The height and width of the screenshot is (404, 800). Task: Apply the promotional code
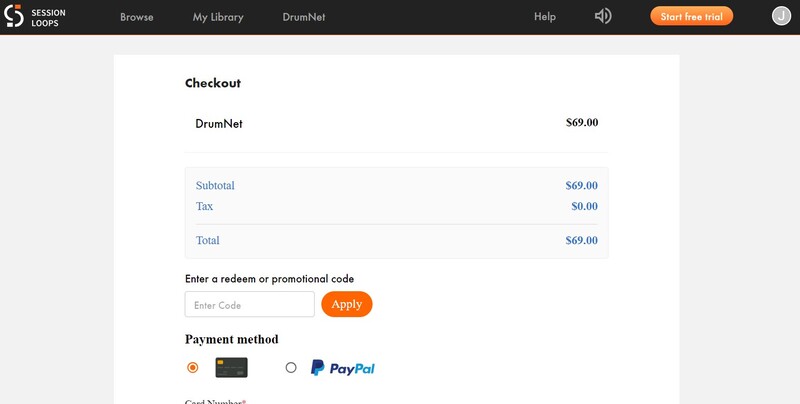coord(347,304)
